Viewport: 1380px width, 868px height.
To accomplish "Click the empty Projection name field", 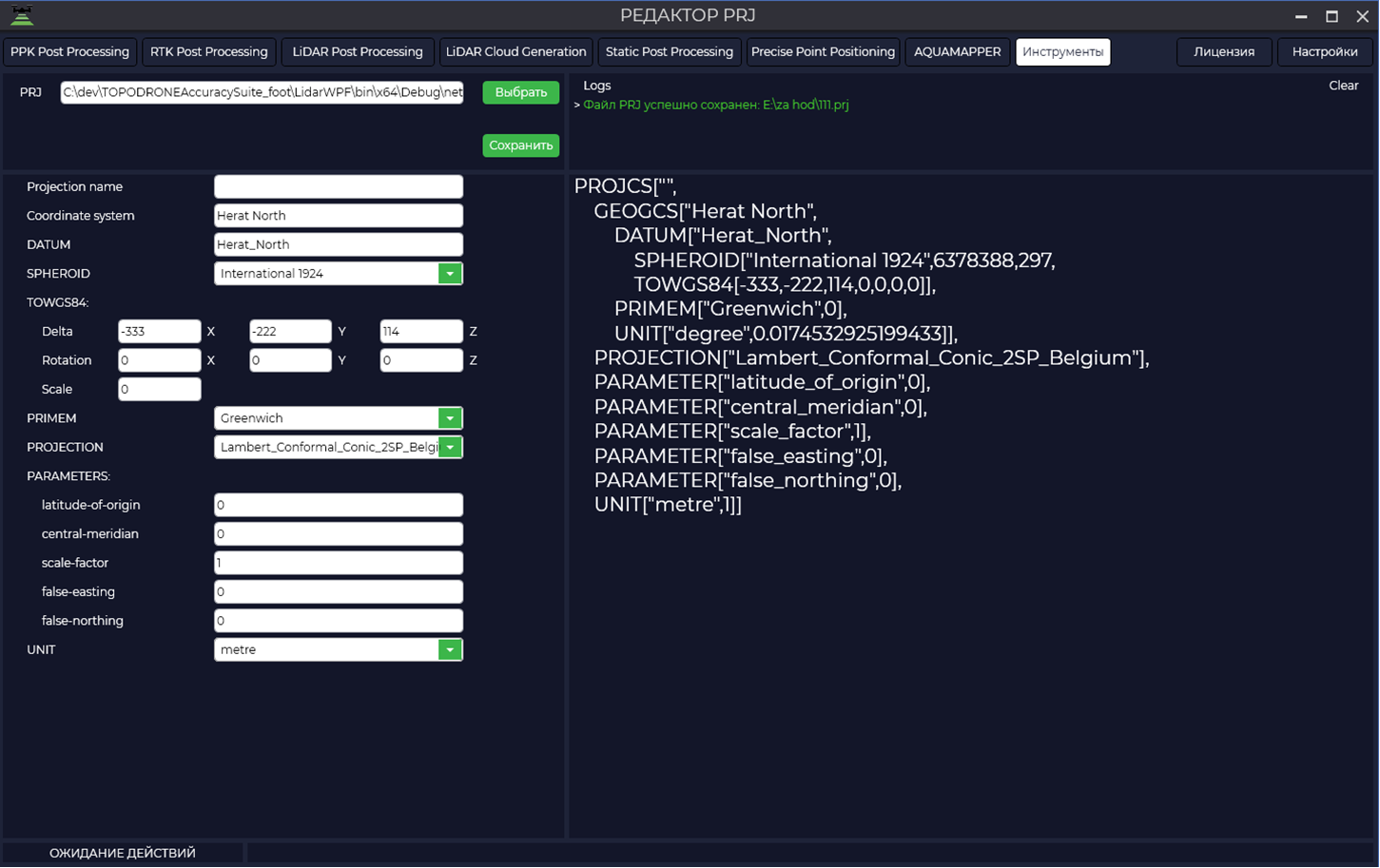I will click(339, 187).
